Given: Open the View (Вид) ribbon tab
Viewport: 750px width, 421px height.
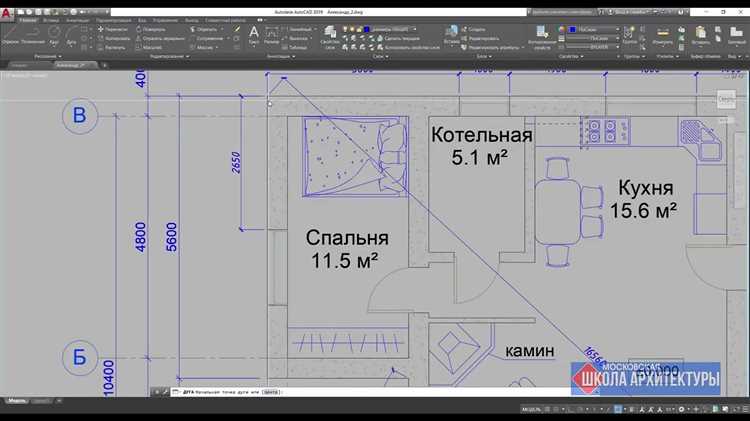Looking at the screenshot, I should tap(142, 21).
